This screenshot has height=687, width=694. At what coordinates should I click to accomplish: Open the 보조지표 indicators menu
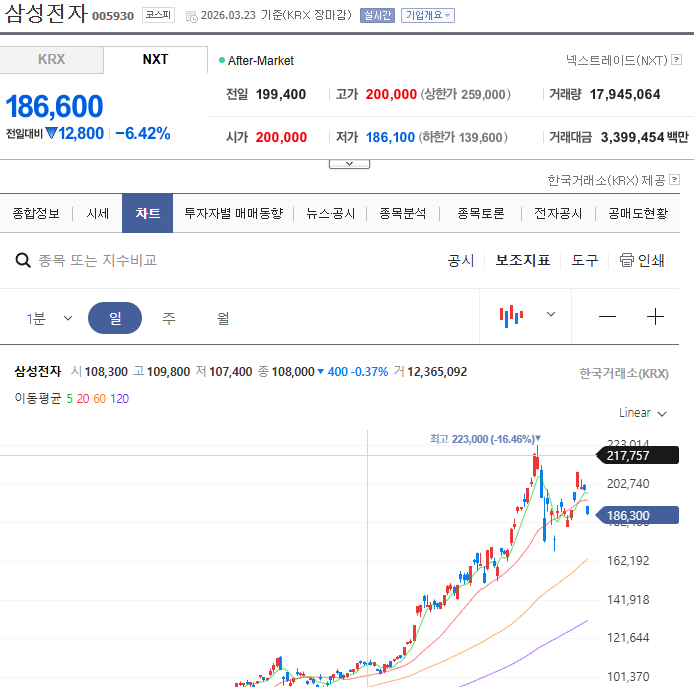tap(523, 260)
